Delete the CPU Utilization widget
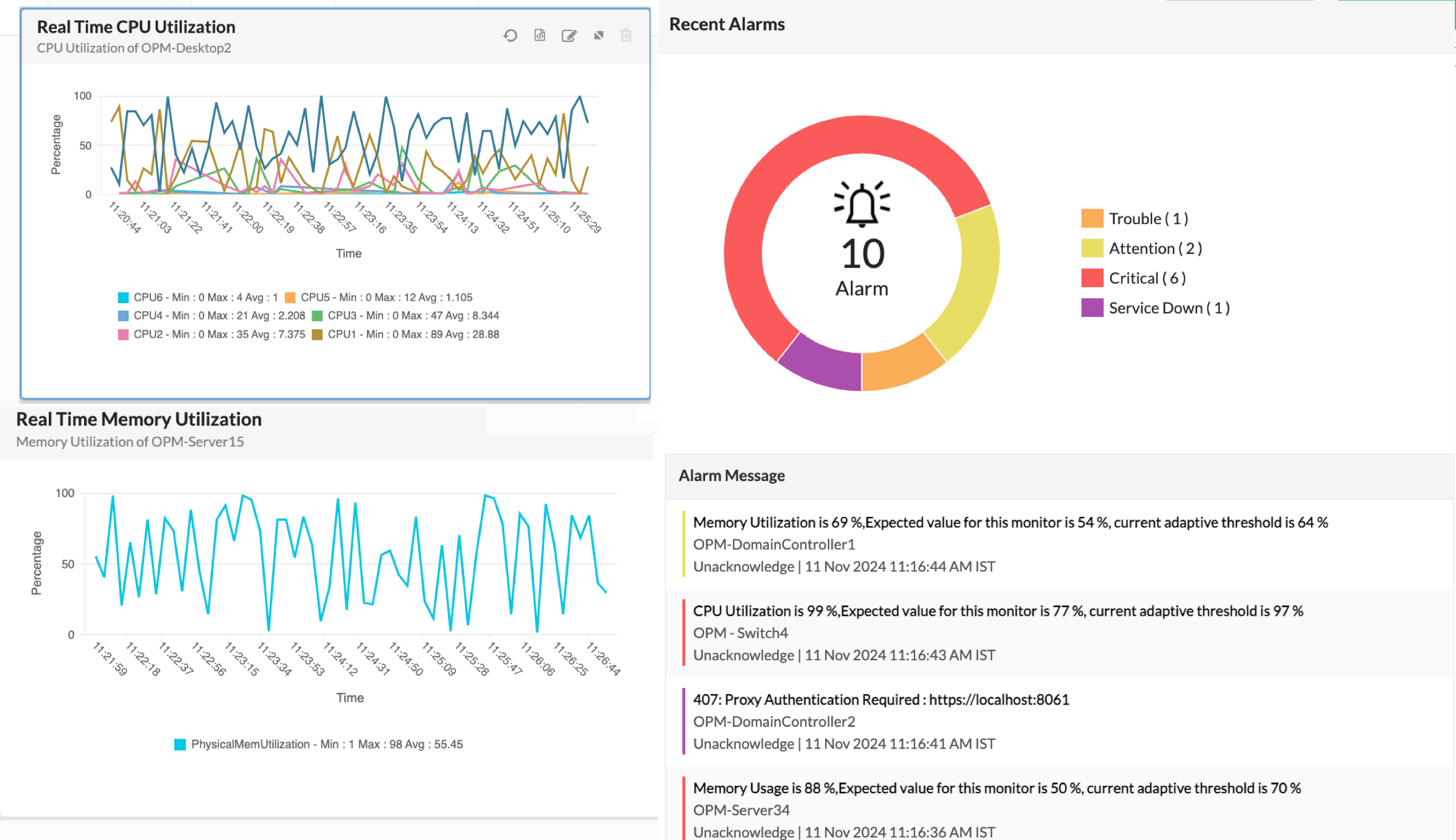Screen dimensions: 1456x840 point(626,36)
